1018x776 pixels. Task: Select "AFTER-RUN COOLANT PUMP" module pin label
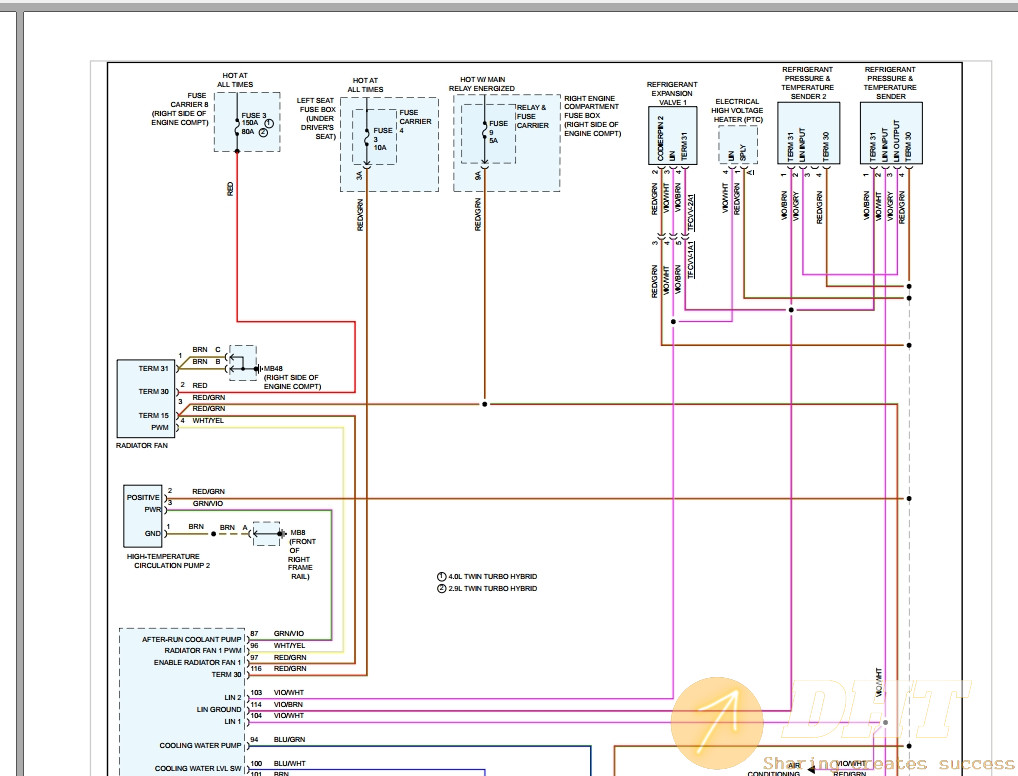[x=192, y=640]
